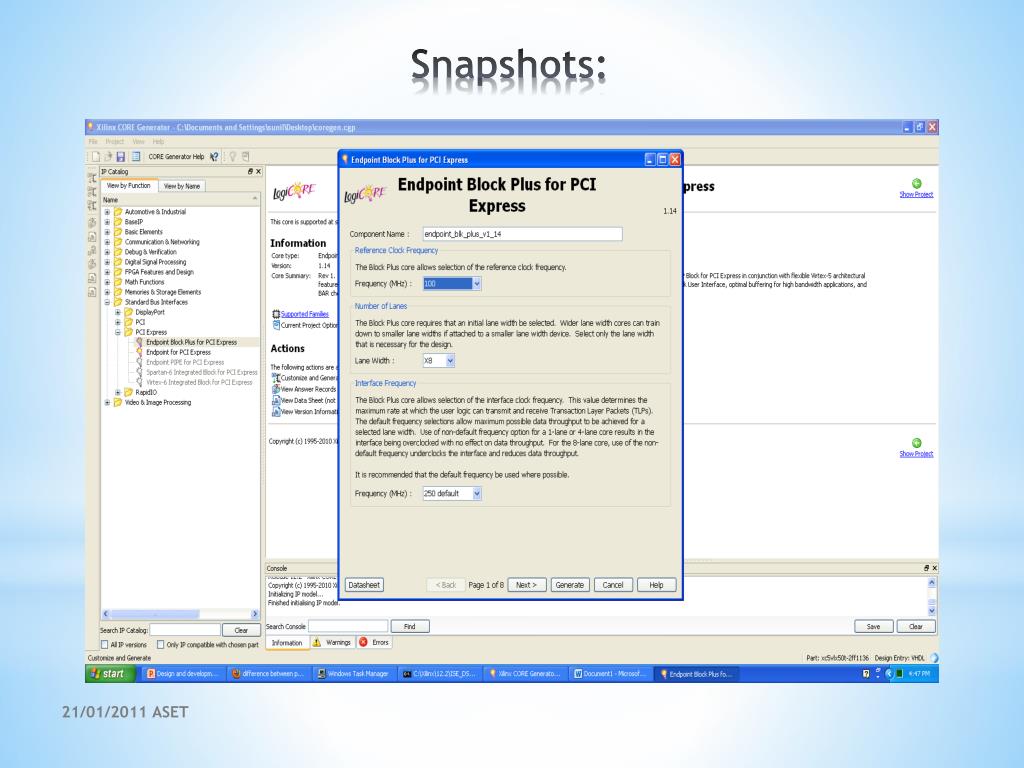
Task: Click the What's This help pointer icon
Action: point(214,157)
